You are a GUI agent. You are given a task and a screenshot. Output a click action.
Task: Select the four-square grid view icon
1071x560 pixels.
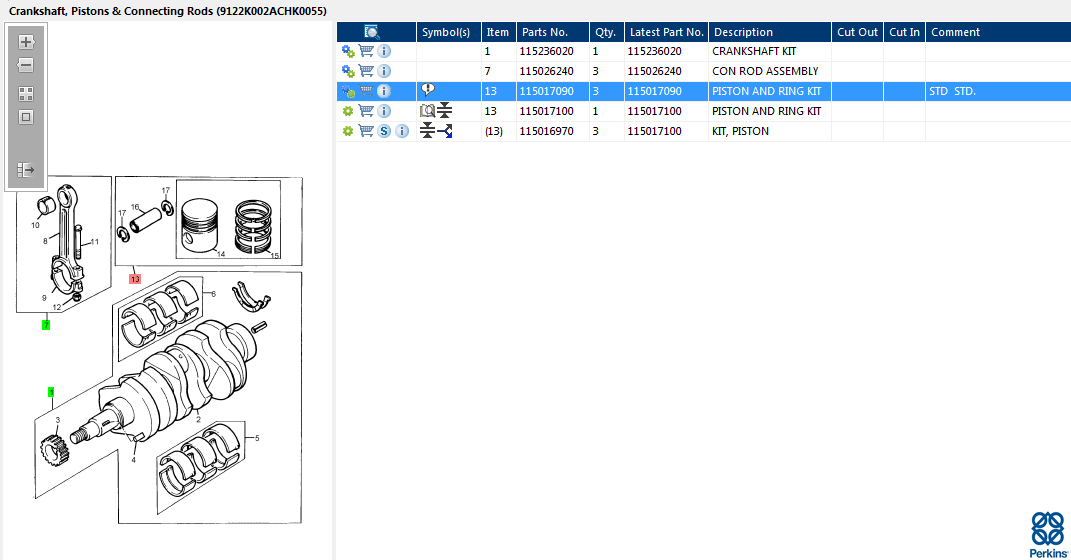click(26, 94)
